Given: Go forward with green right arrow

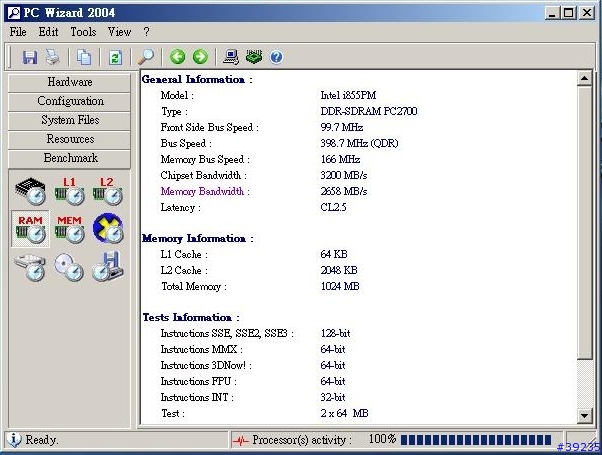Looking at the screenshot, I should pyautogui.click(x=200, y=57).
